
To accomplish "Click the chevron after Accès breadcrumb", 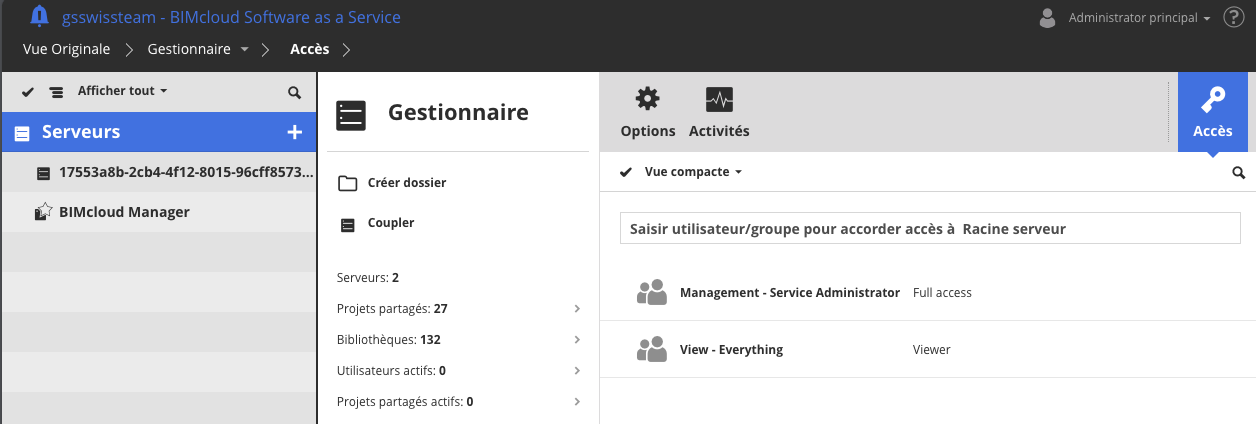I will pos(346,48).
